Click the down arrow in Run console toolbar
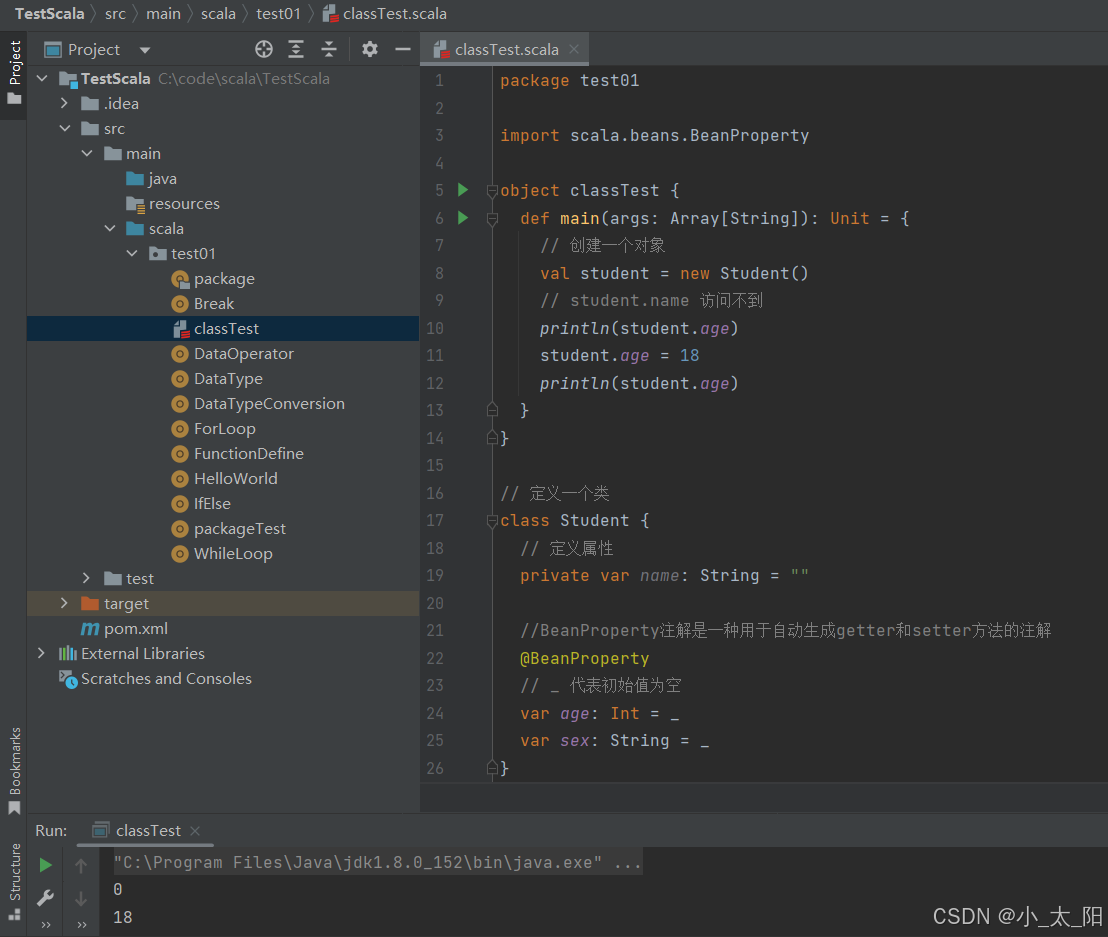1108x937 pixels. 81,898
